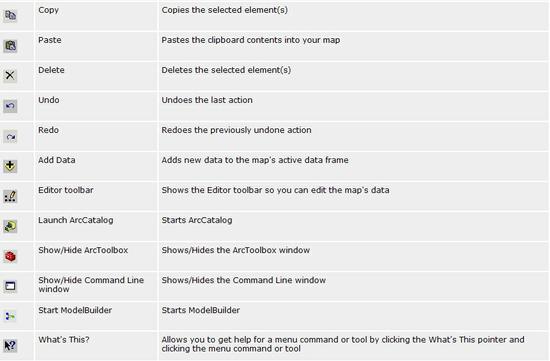Click the Copy icon
This screenshot has height=361, width=550.
(x=10, y=15)
